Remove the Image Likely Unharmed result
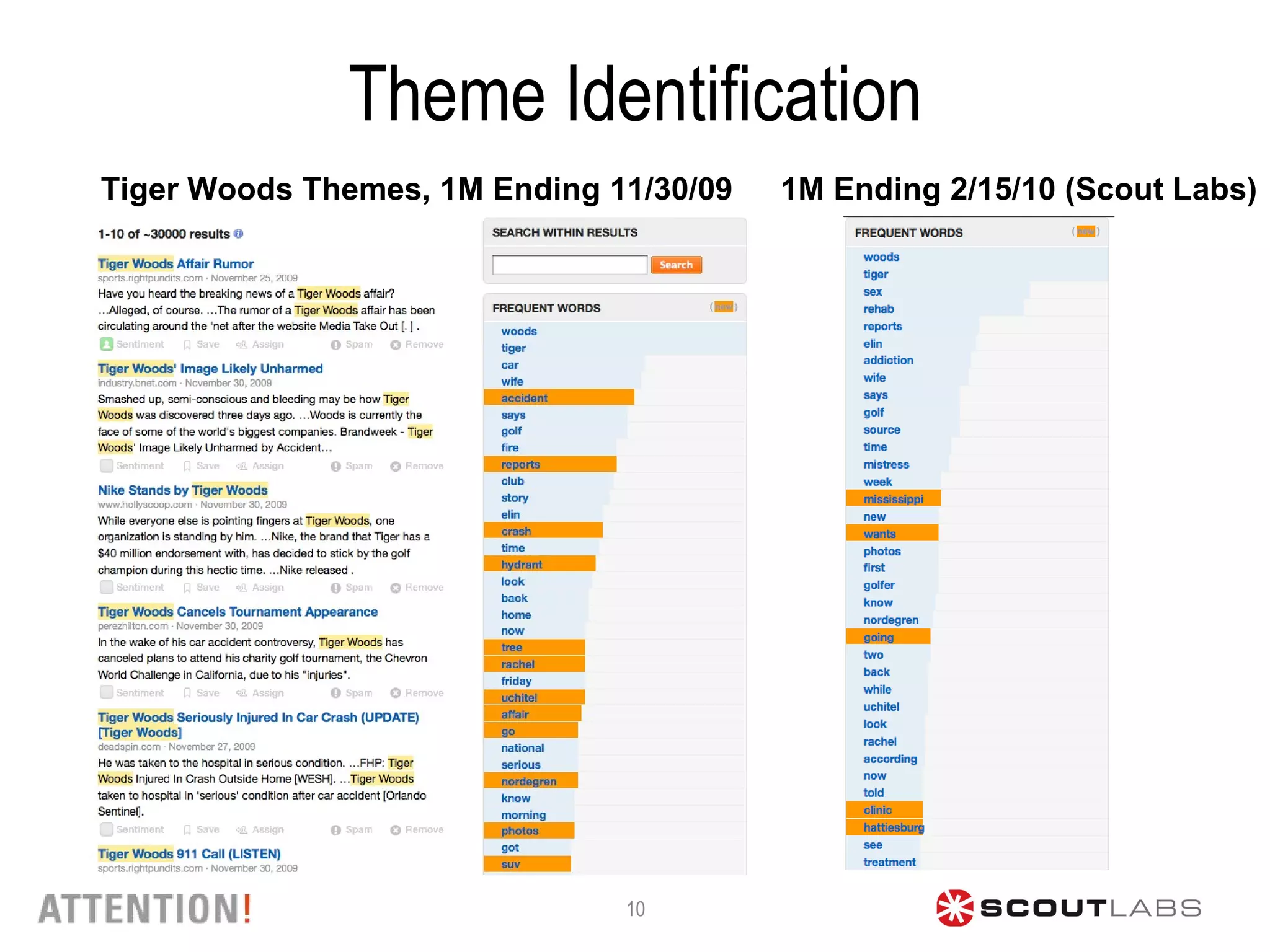The height and width of the screenshot is (952, 1270). click(x=417, y=466)
